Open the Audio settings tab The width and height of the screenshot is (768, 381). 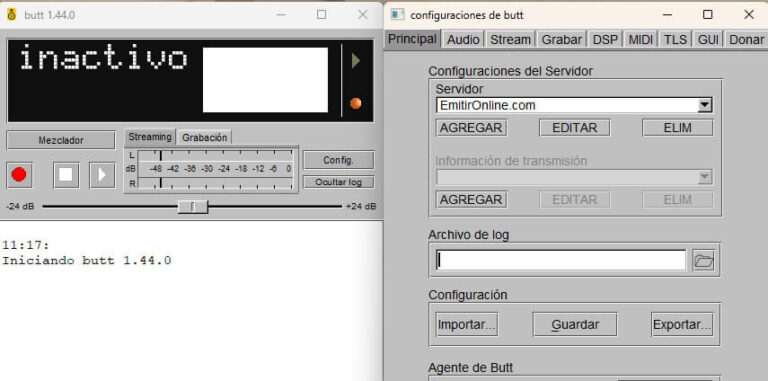click(x=463, y=40)
